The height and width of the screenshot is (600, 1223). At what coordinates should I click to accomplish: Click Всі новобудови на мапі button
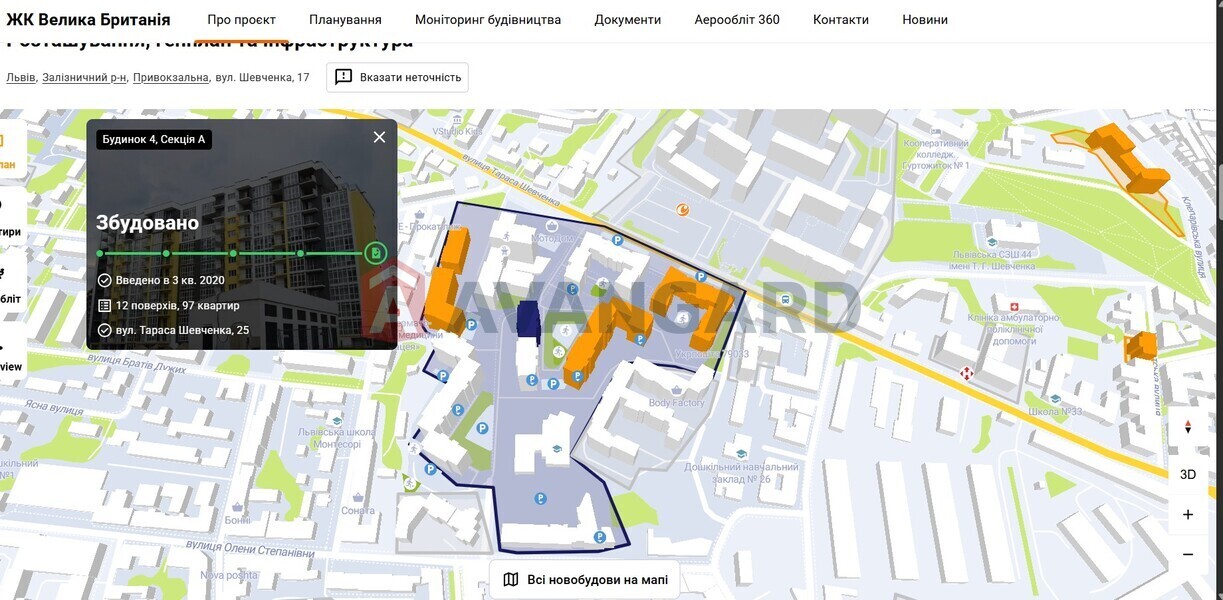tap(585, 580)
